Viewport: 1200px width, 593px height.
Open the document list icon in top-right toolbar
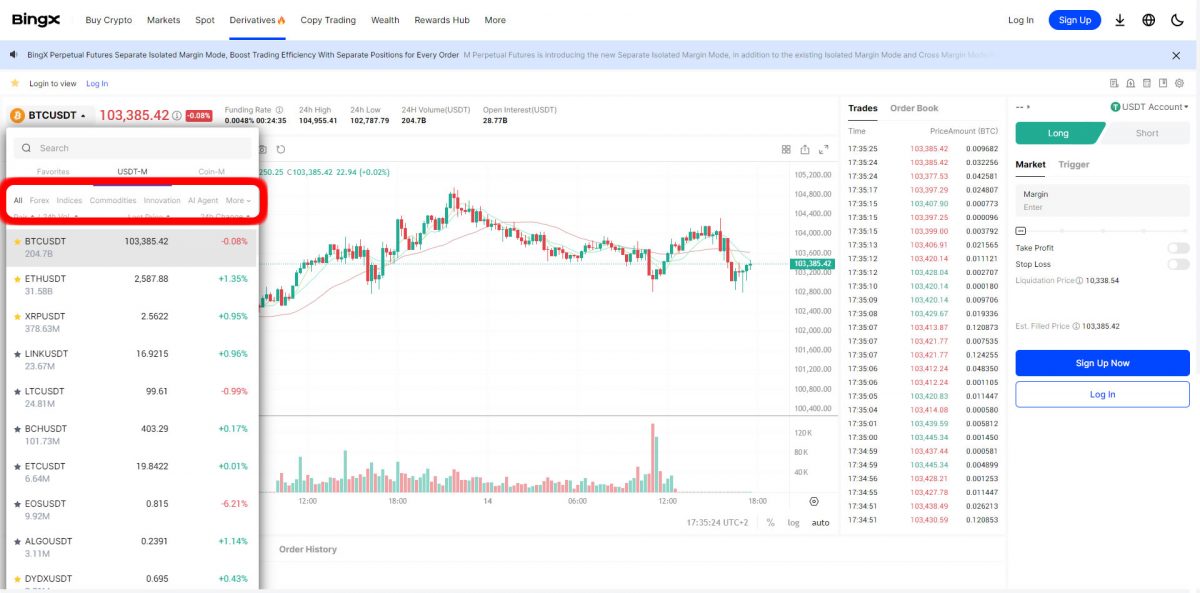(1114, 83)
